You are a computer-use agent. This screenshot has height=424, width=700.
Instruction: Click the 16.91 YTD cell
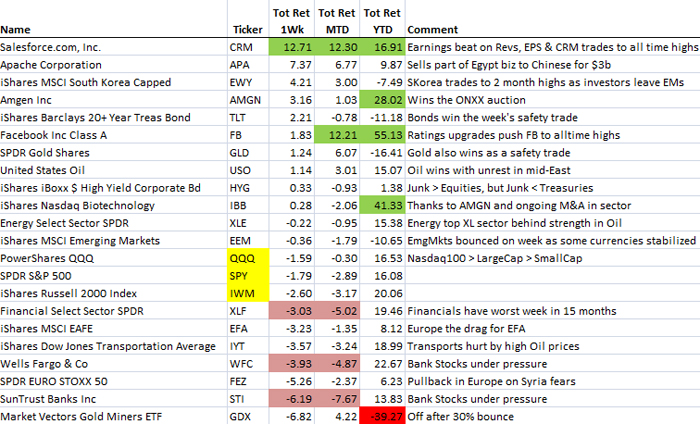coord(383,47)
